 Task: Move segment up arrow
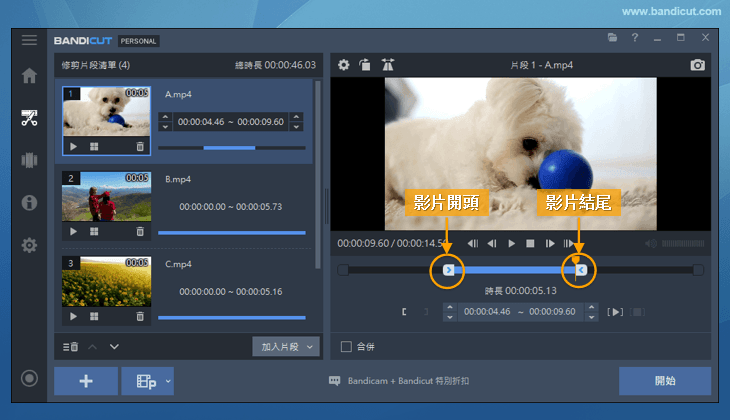(x=93, y=346)
